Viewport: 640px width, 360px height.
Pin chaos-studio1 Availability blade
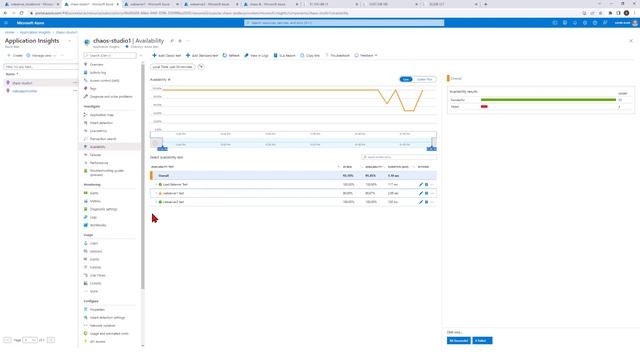(x=172, y=41)
